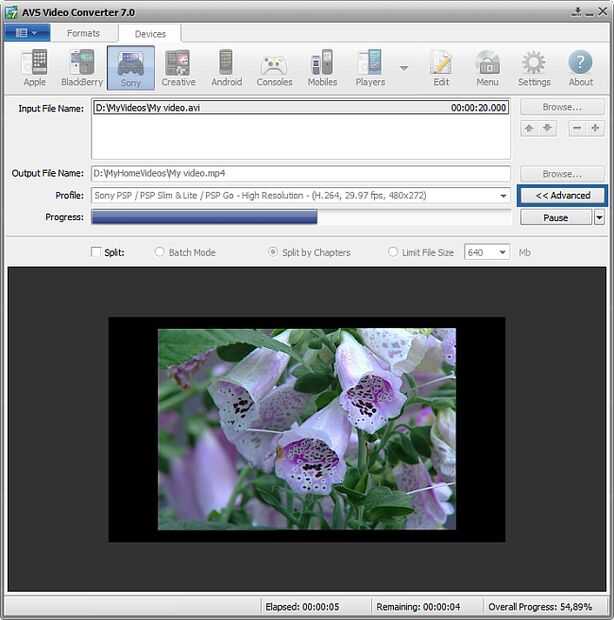The image size is (614, 620).
Task: Click the dock-to-tray title bar icon
Action: pos(577,11)
